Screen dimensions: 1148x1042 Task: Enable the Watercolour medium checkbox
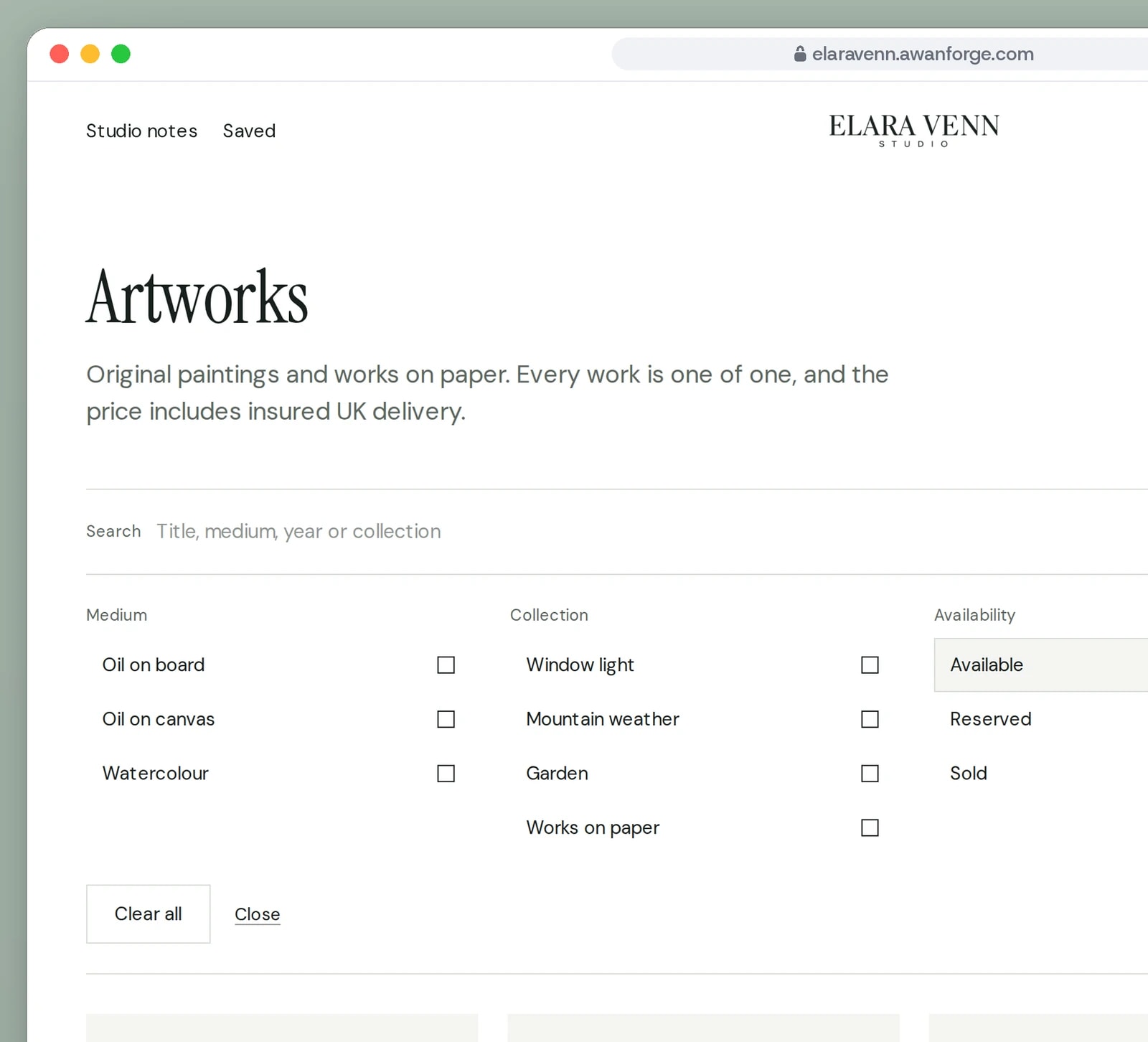pyautogui.click(x=446, y=774)
